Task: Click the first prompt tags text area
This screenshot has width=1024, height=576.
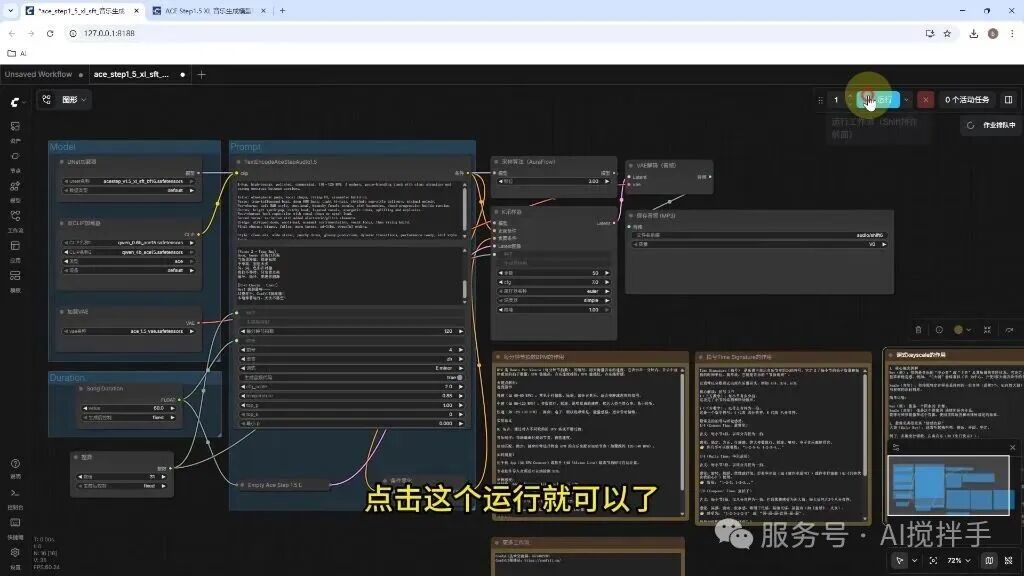Action: coord(349,209)
